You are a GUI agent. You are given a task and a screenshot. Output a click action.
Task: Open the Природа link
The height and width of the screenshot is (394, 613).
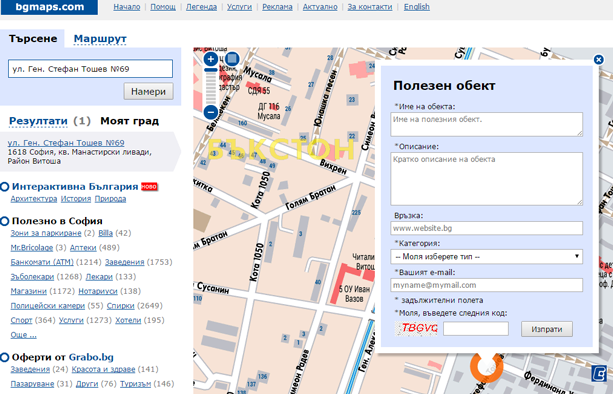(x=110, y=199)
